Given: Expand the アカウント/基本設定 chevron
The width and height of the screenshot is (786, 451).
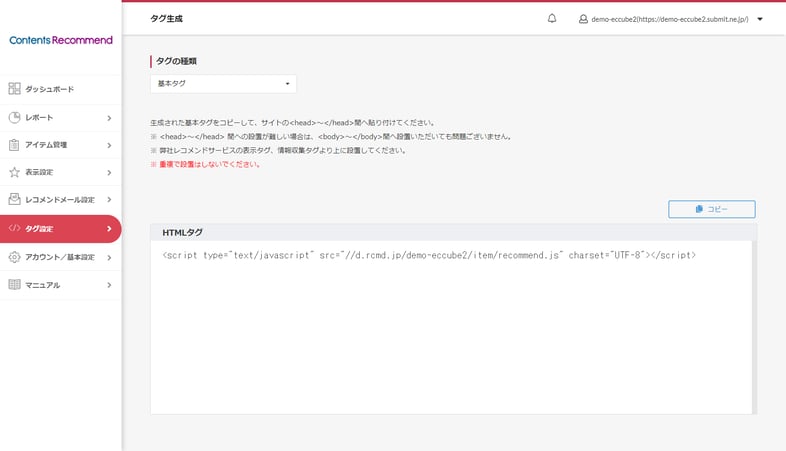Looking at the screenshot, I should point(109,258).
